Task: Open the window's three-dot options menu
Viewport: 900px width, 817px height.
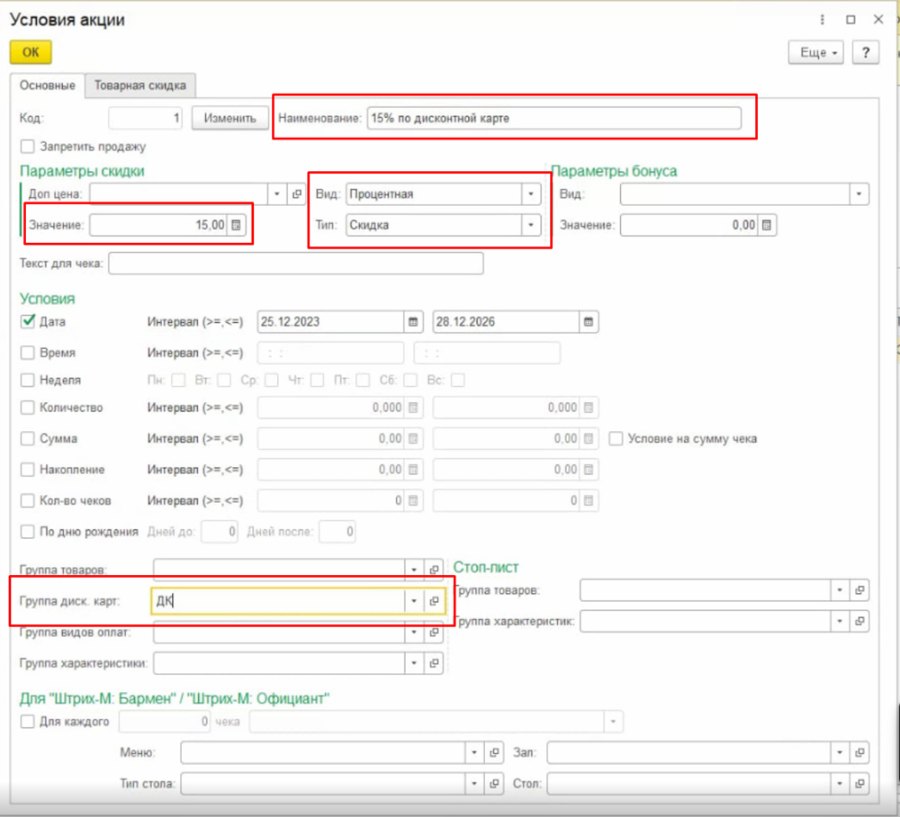Action: pos(823,20)
